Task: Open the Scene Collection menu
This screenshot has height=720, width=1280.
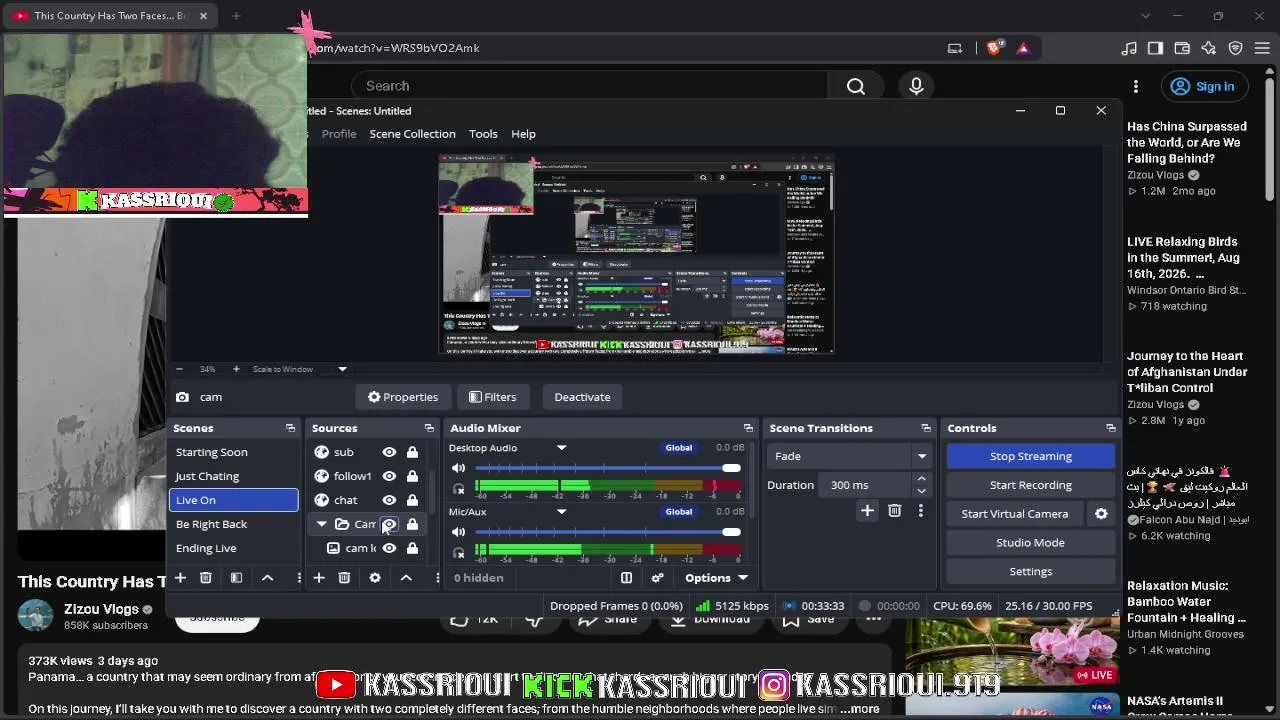Action: coord(412,134)
